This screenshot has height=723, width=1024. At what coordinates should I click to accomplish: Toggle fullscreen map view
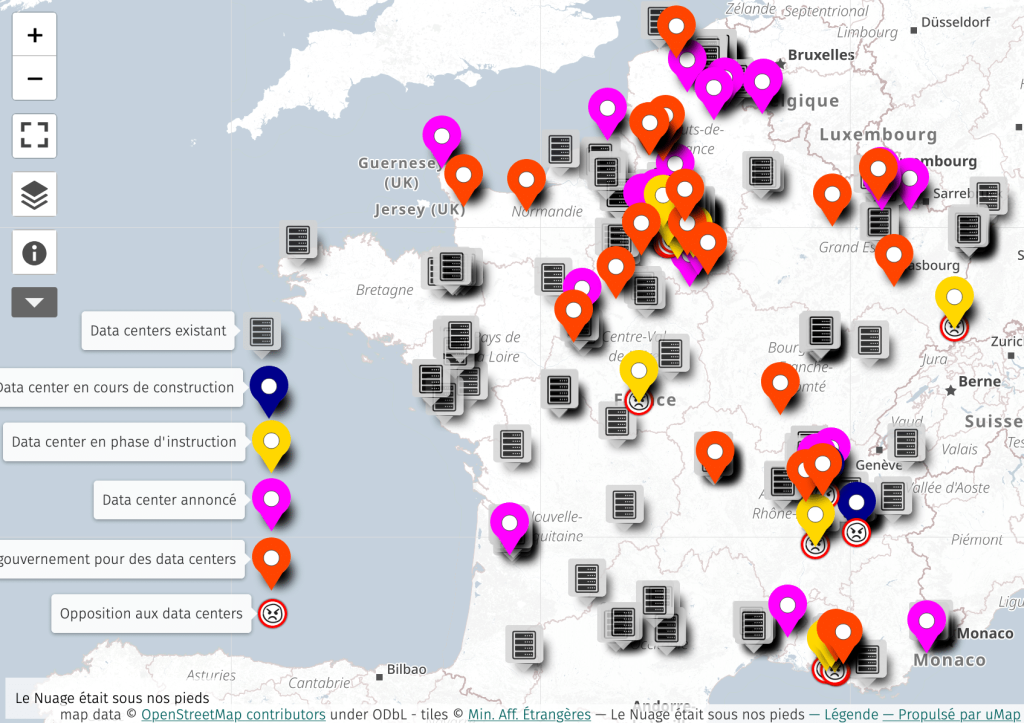coord(35,136)
